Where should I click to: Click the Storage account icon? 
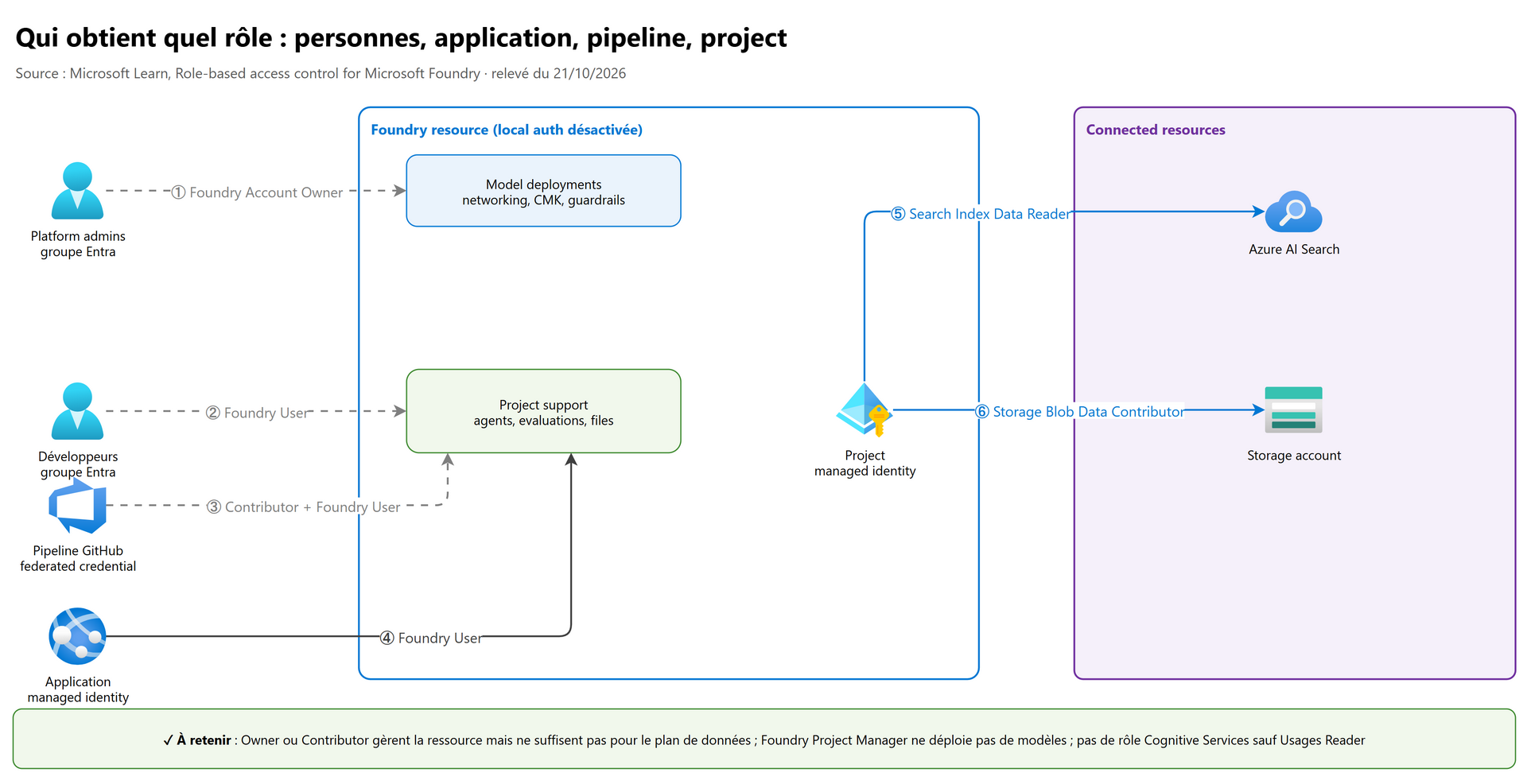coord(1294,410)
